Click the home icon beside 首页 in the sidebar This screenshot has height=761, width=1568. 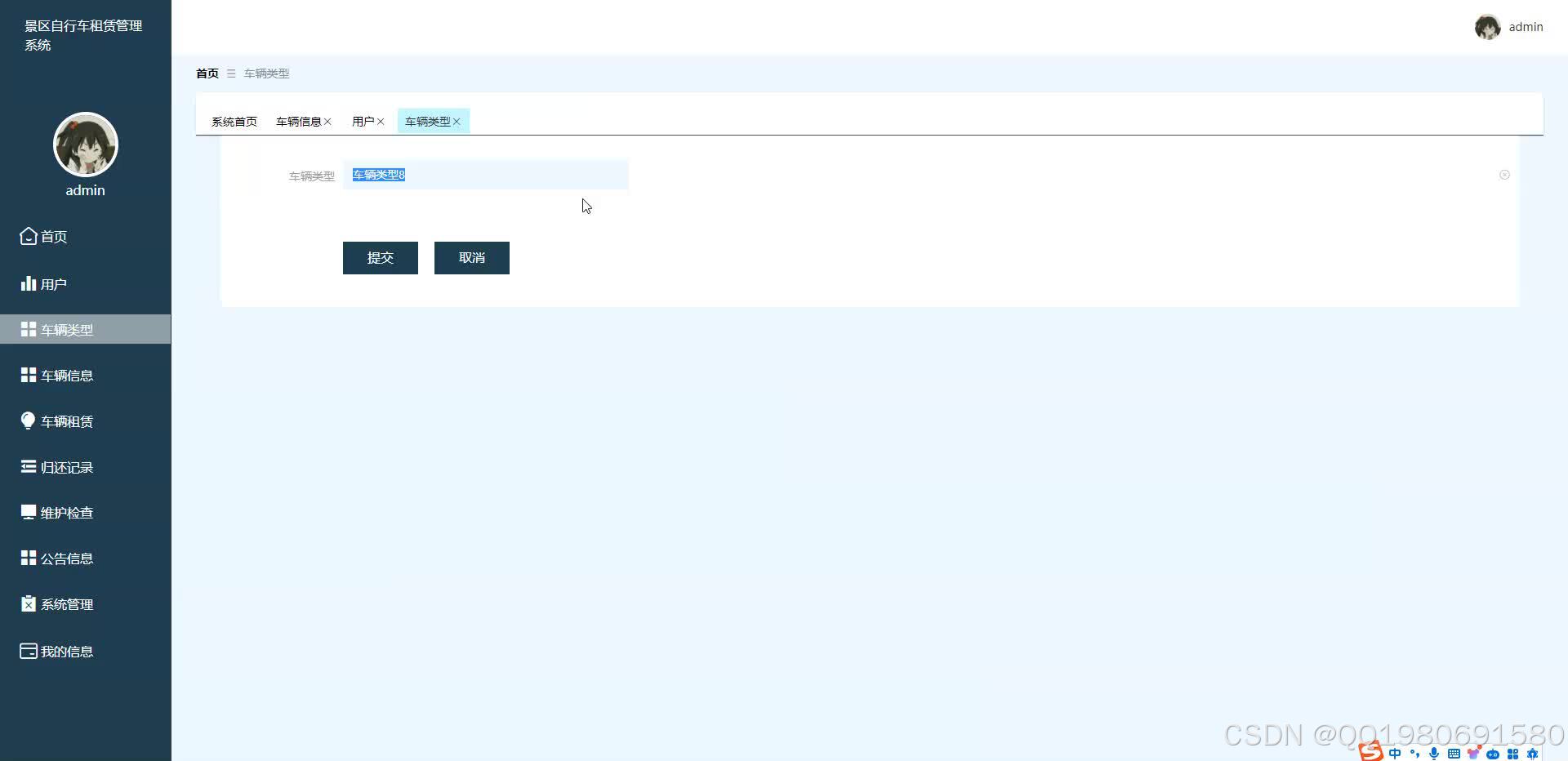coord(29,236)
